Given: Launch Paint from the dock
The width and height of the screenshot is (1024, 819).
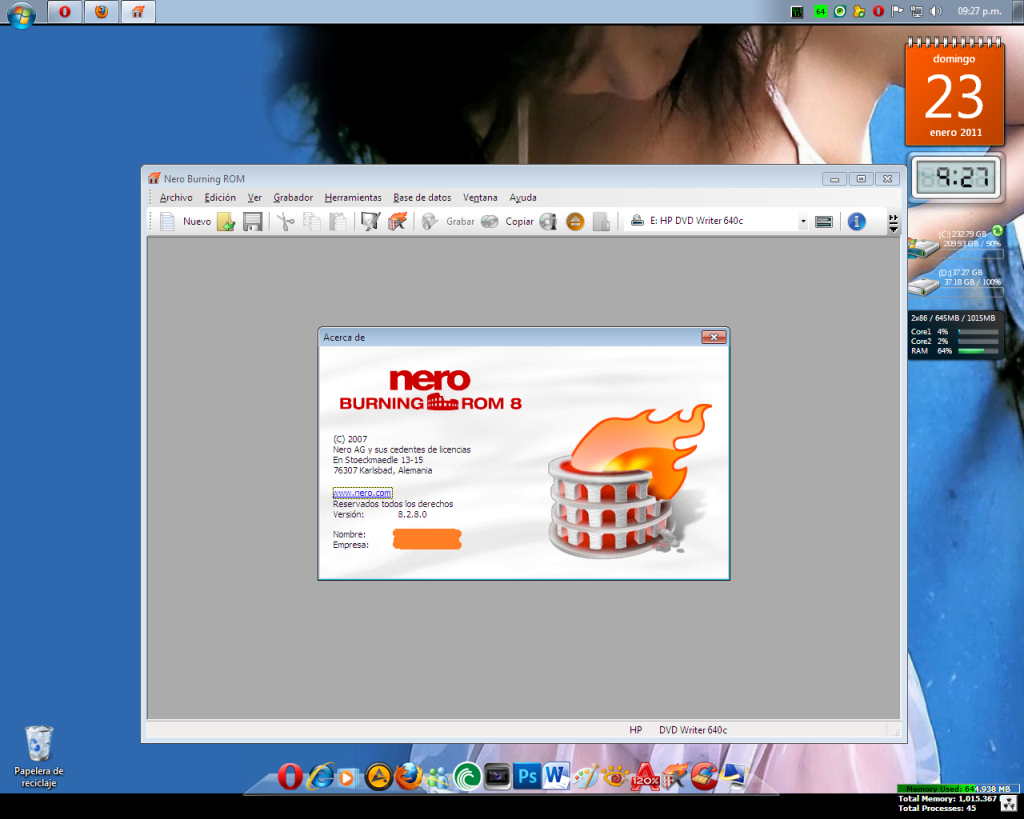Looking at the screenshot, I should point(586,777).
